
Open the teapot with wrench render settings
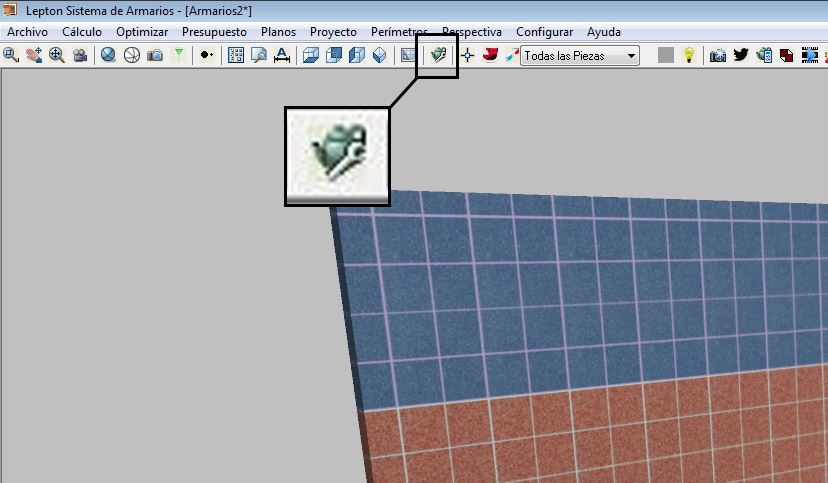tap(438, 55)
